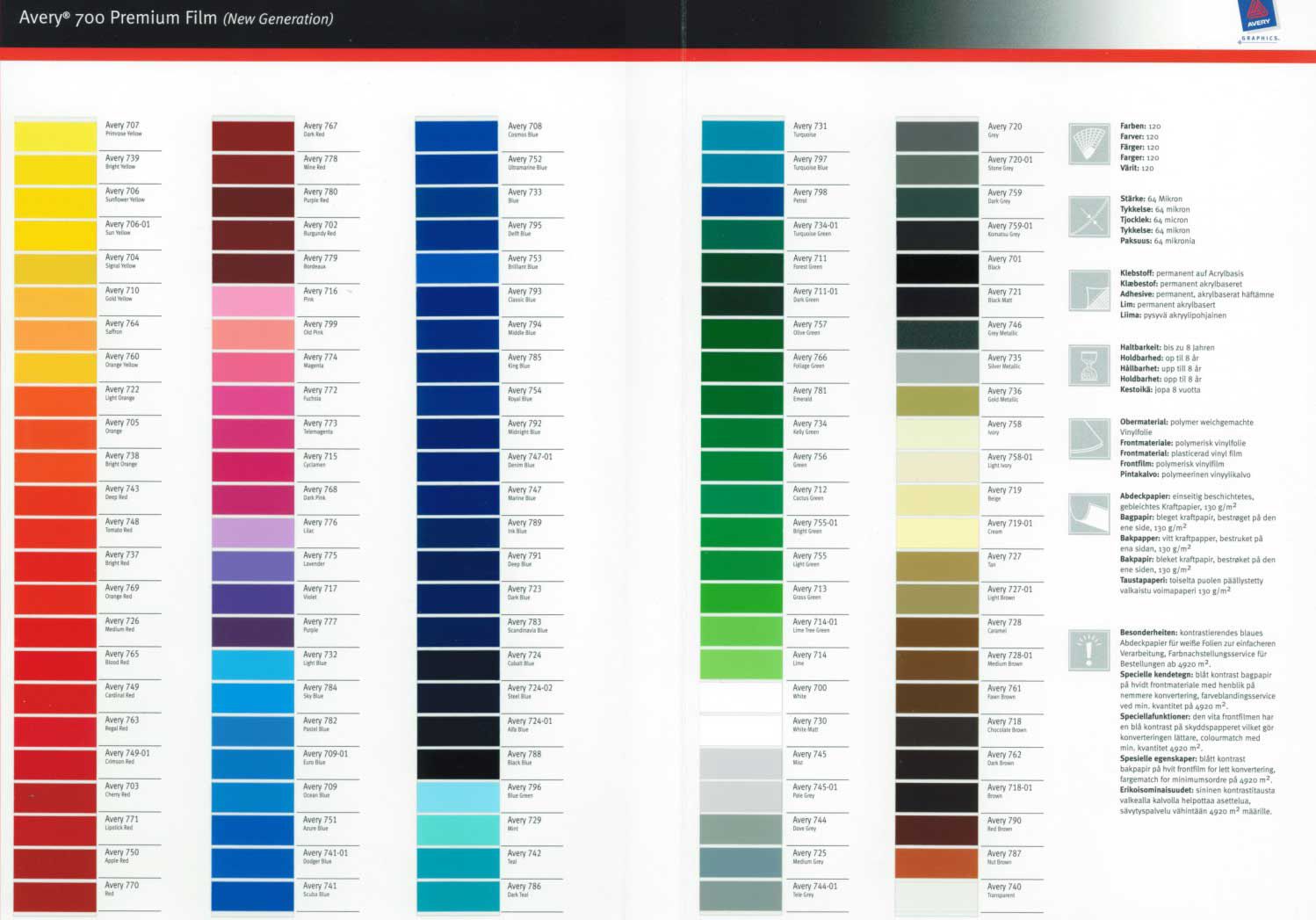Select the Avery 741 Scuba Blue swatch
Image resolution: width=1316 pixels, height=920 pixels.
[x=253, y=897]
